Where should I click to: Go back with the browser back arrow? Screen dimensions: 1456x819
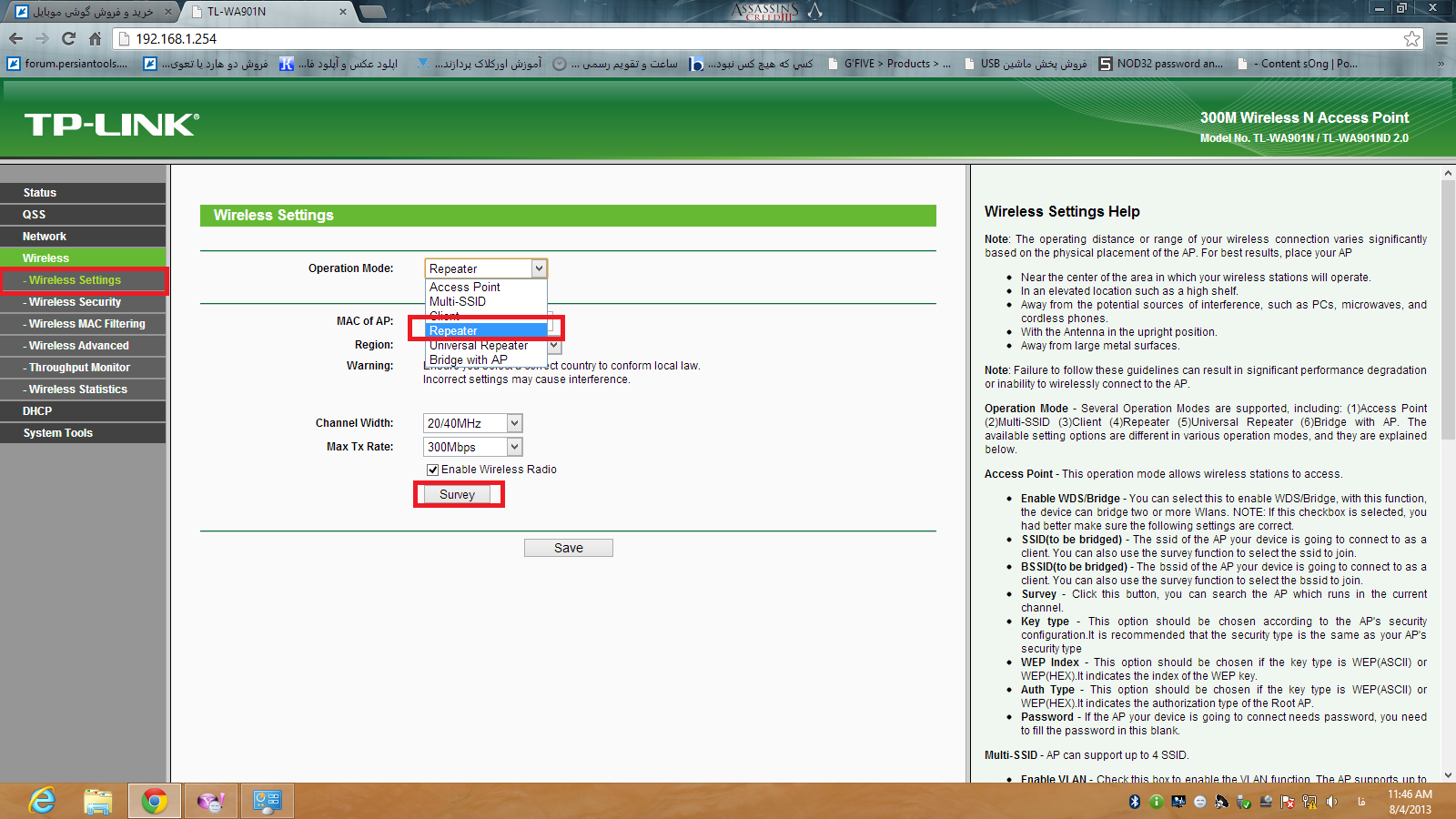[15, 38]
